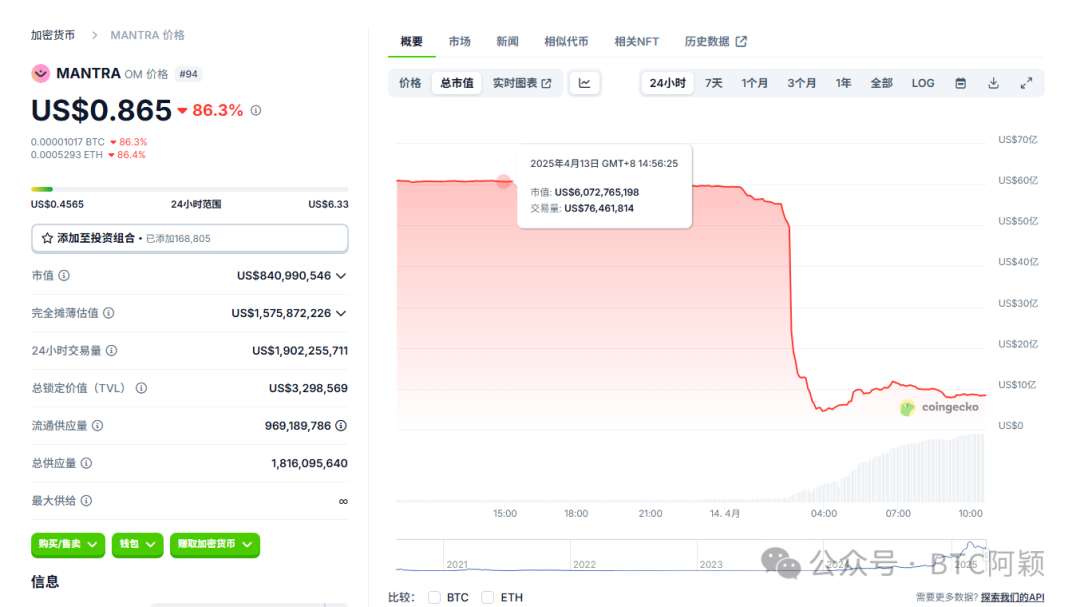Expand the 完全摊薄估值 US$1,575,872,226 chevron

click(x=341, y=313)
